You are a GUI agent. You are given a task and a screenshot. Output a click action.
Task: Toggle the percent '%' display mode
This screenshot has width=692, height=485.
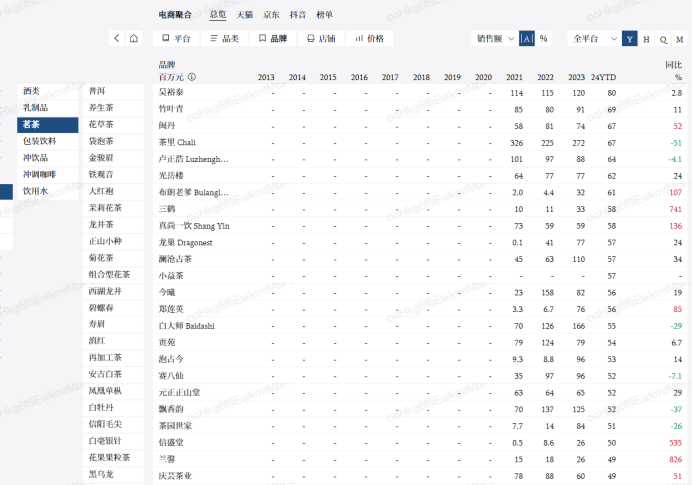(543, 38)
